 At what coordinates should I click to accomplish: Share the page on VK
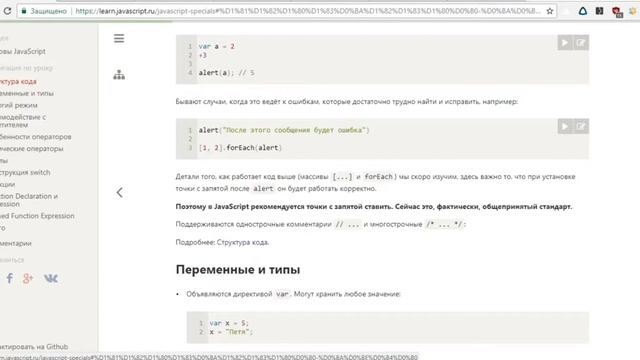click(x=51, y=278)
